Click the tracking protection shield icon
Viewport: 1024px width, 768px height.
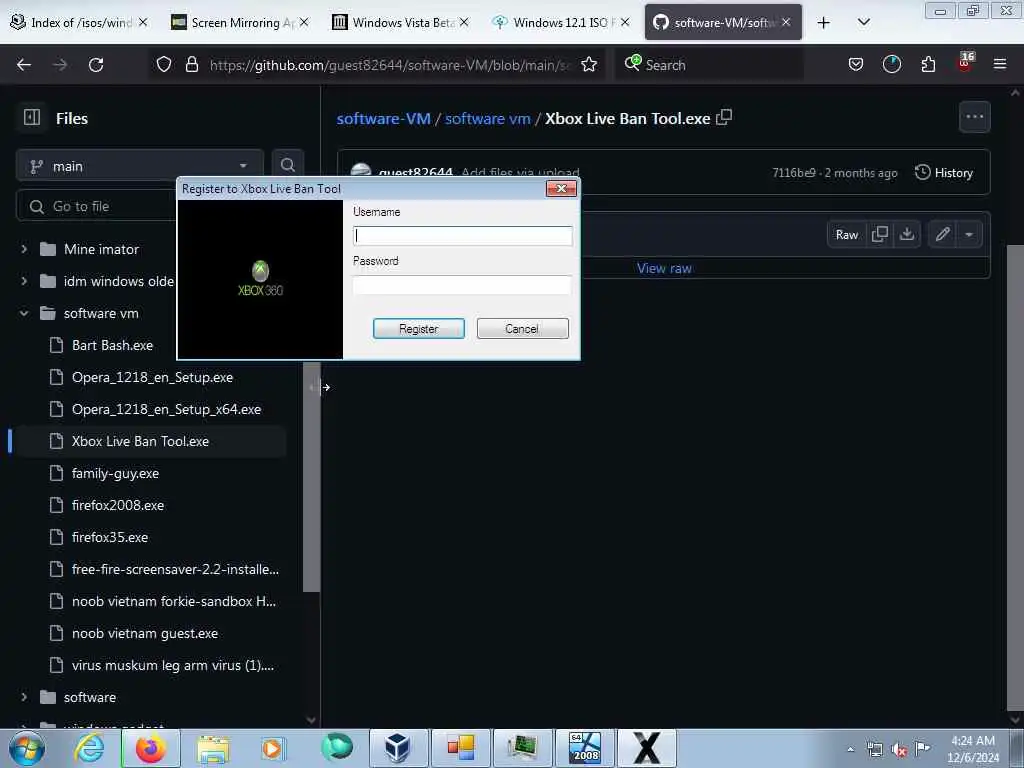[164, 65]
